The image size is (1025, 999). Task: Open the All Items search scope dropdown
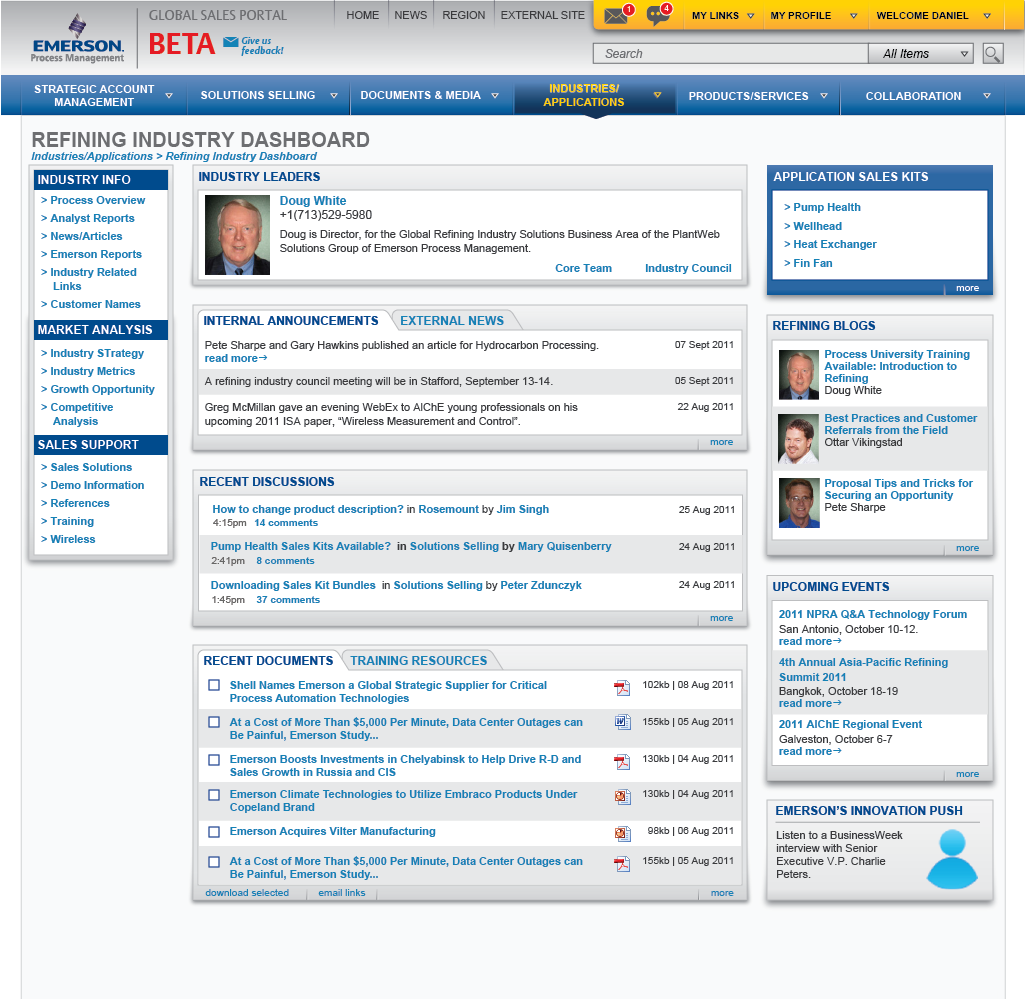click(x=920, y=54)
